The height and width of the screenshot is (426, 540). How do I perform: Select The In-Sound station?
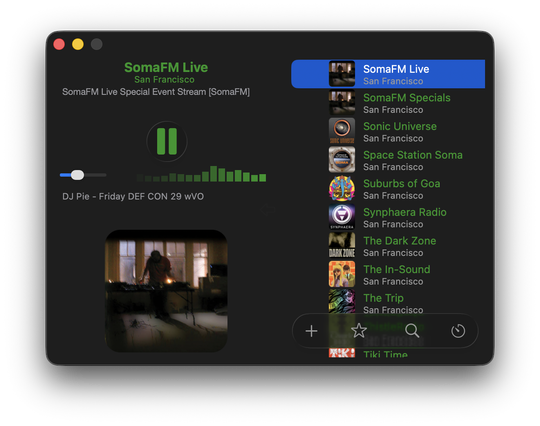click(x=388, y=274)
